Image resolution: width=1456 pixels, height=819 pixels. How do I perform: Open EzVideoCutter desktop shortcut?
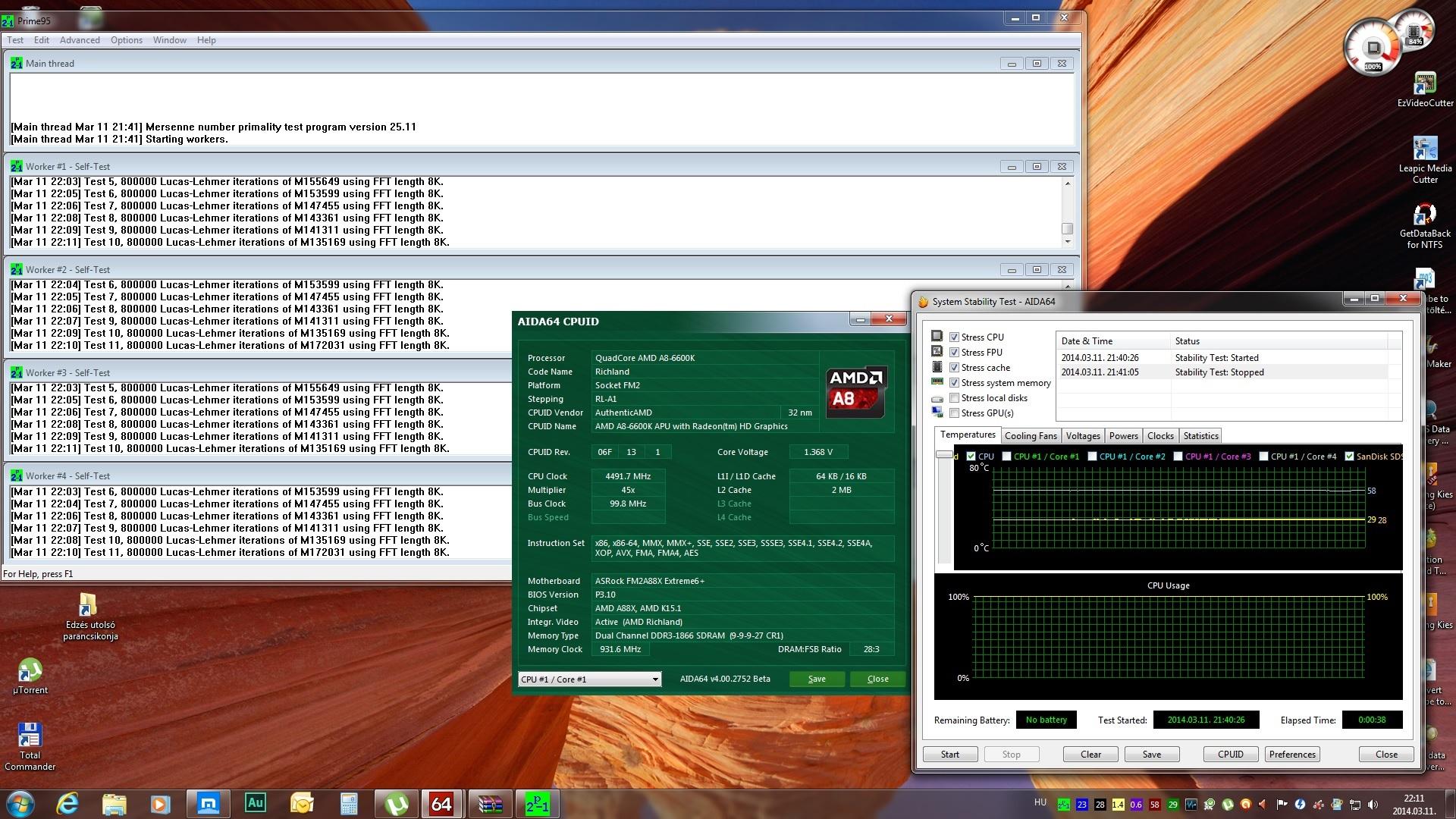1425,90
